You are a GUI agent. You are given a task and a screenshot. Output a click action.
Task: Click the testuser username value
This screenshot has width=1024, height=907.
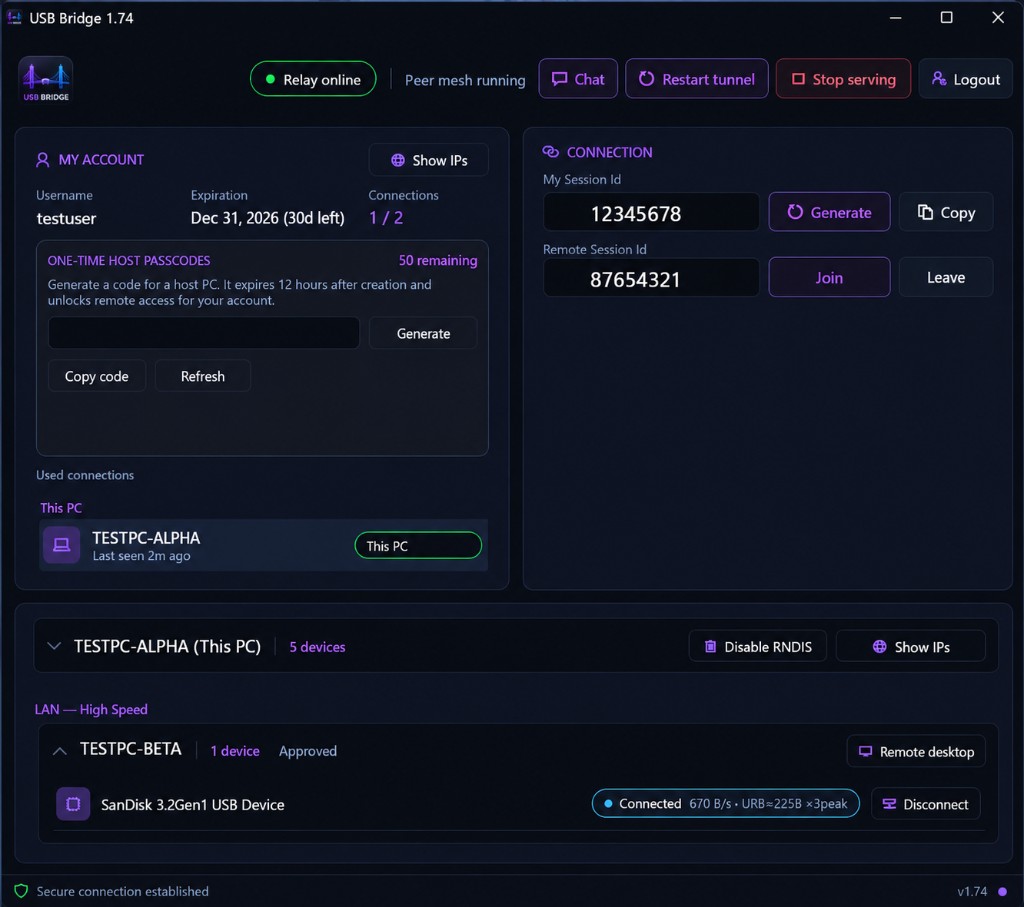point(67,218)
